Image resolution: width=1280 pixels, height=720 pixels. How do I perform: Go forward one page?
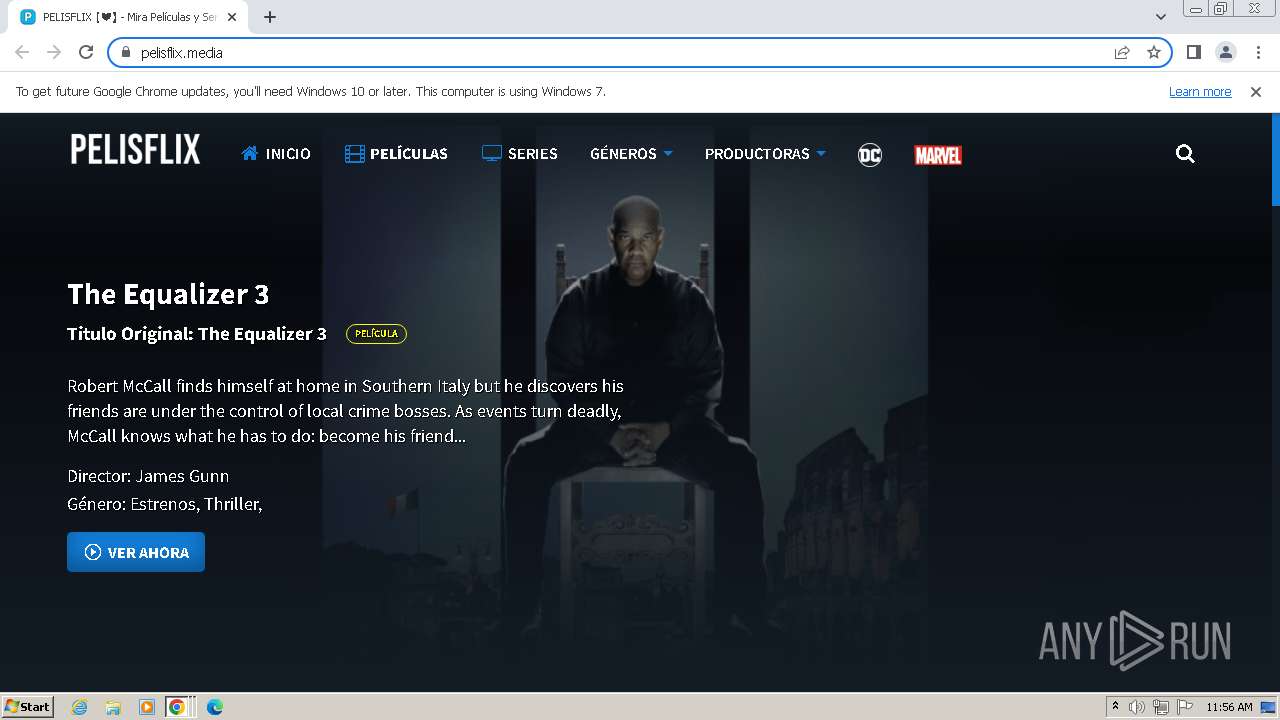pos(54,52)
